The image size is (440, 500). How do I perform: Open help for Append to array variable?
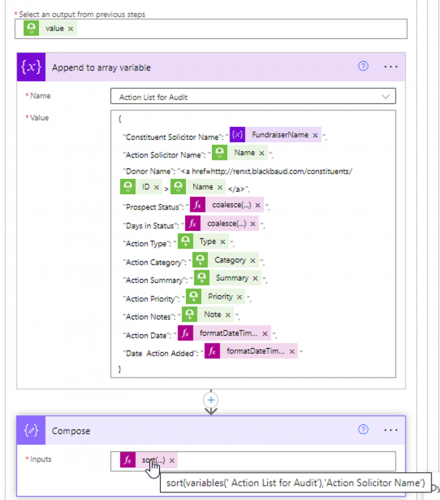[x=363, y=66]
